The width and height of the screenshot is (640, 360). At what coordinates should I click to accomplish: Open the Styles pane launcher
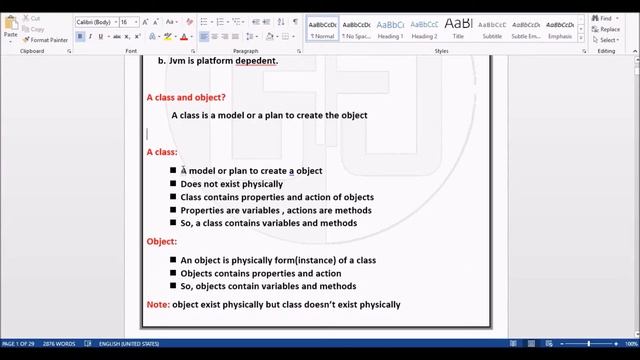(x=584, y=51)
